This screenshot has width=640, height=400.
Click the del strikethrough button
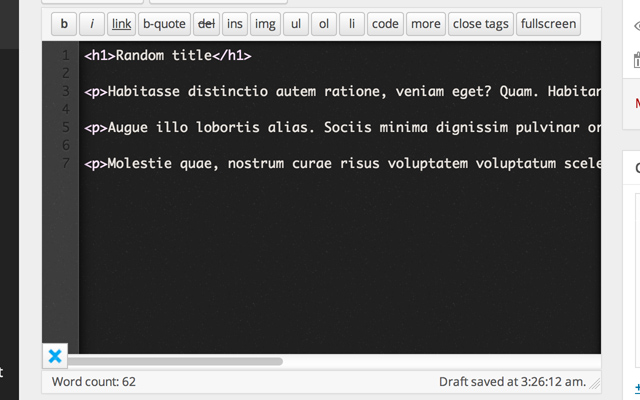click(206, 24)
